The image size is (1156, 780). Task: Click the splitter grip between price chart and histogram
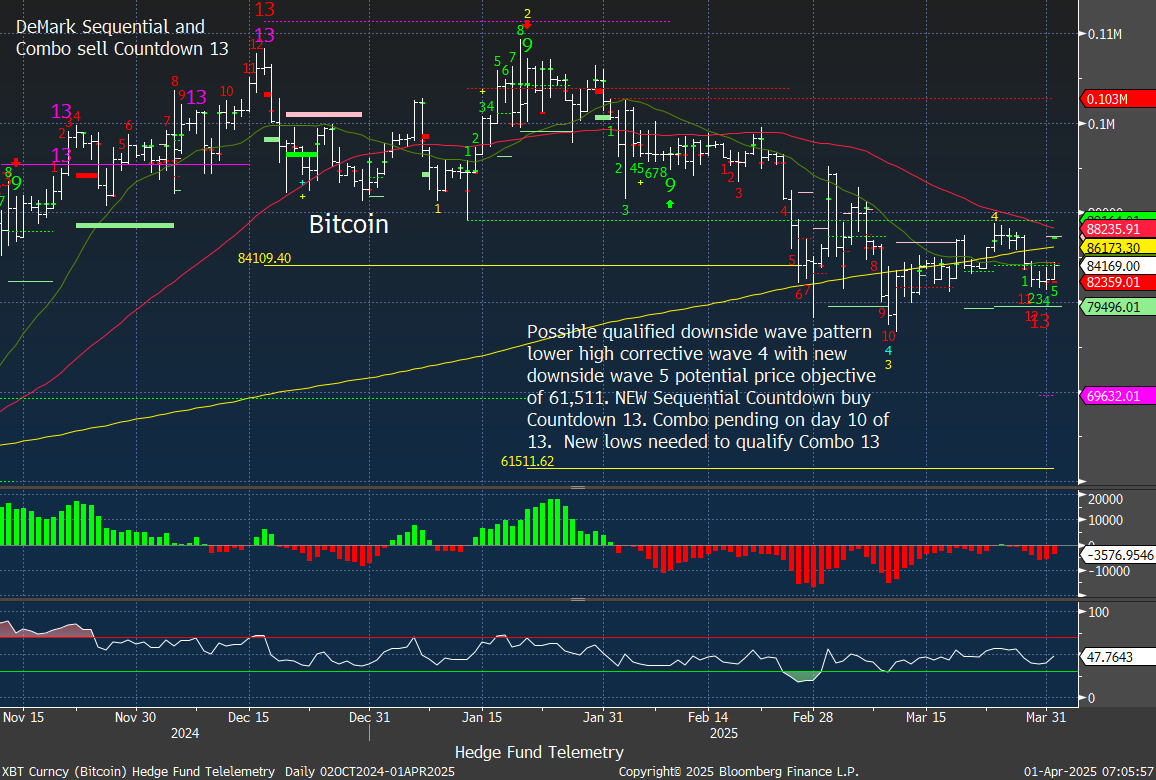578,487
